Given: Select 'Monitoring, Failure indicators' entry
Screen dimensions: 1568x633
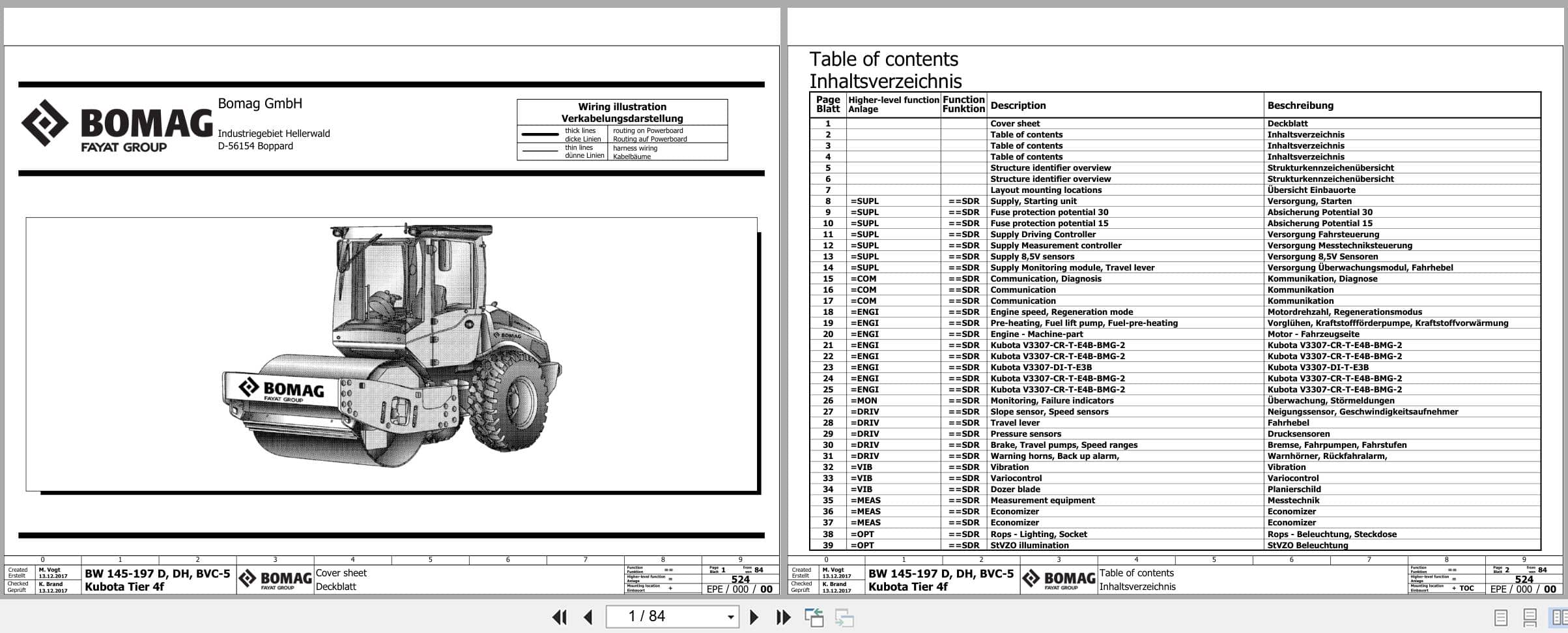Looking at the screenshot, I should tap(1051, 401).
